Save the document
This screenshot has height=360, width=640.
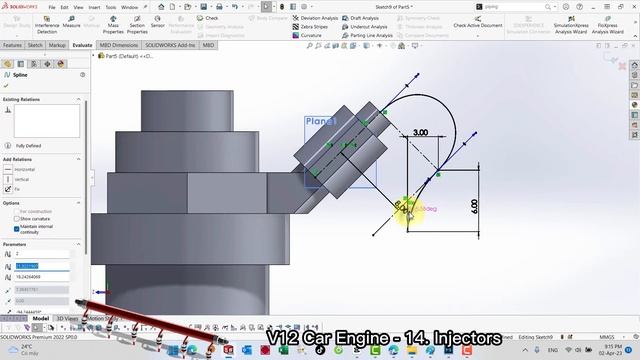coord(203,7)
